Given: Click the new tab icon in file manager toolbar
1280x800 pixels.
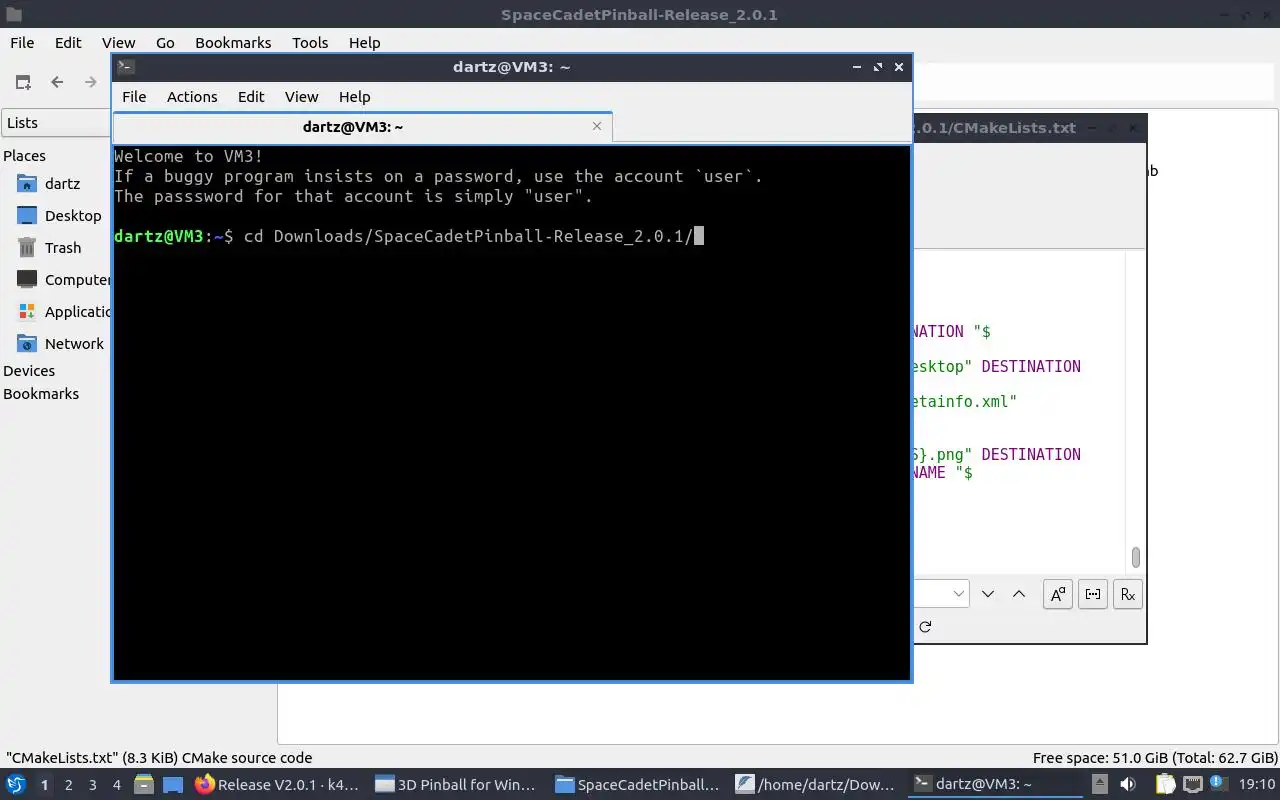Looking at the screenshot, I should click(x=23, y=82).
